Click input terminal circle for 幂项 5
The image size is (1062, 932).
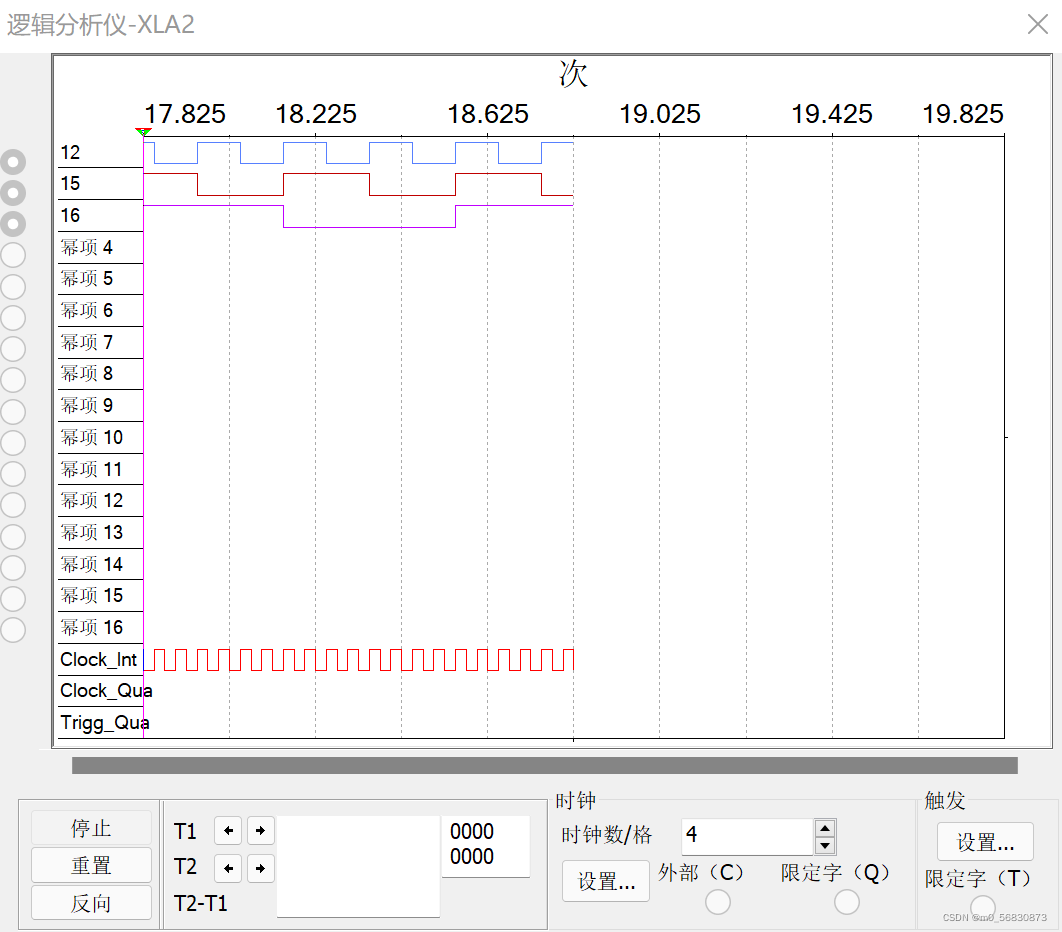(13, 287)
